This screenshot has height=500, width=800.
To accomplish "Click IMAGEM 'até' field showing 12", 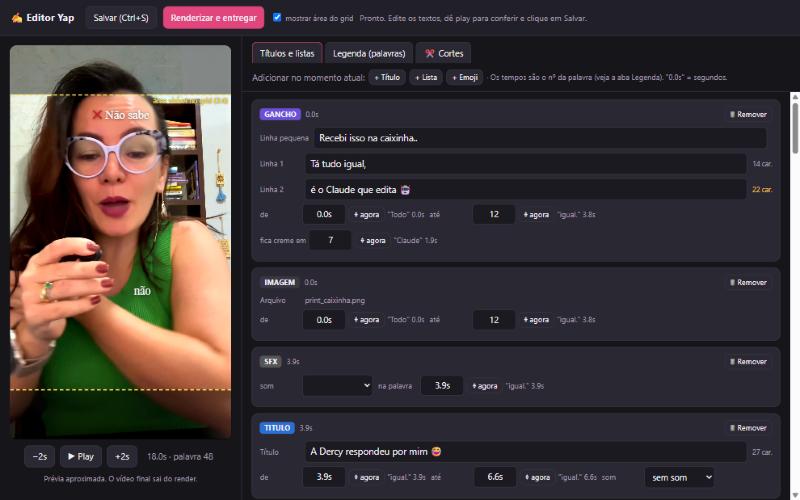I will click(x=494, y=320).
